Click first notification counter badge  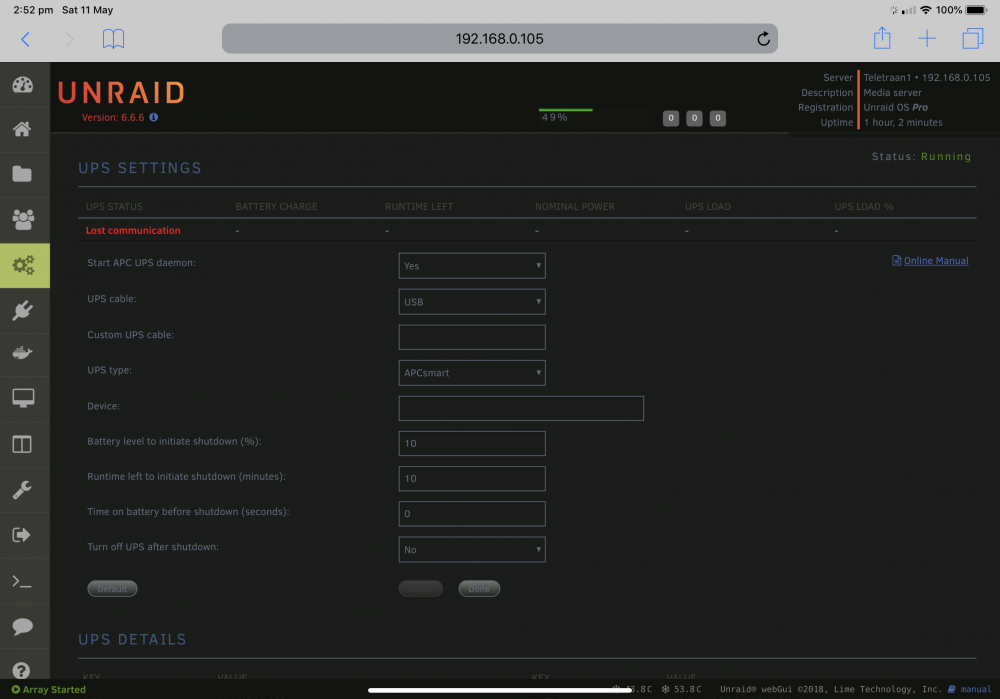671,118
